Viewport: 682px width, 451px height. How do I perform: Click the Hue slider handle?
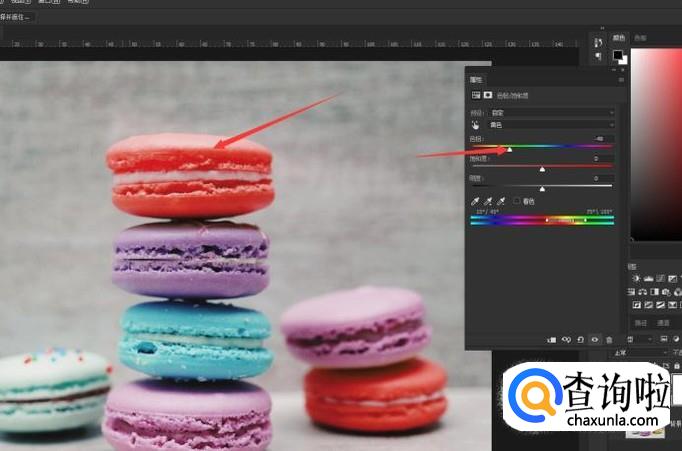508,148
